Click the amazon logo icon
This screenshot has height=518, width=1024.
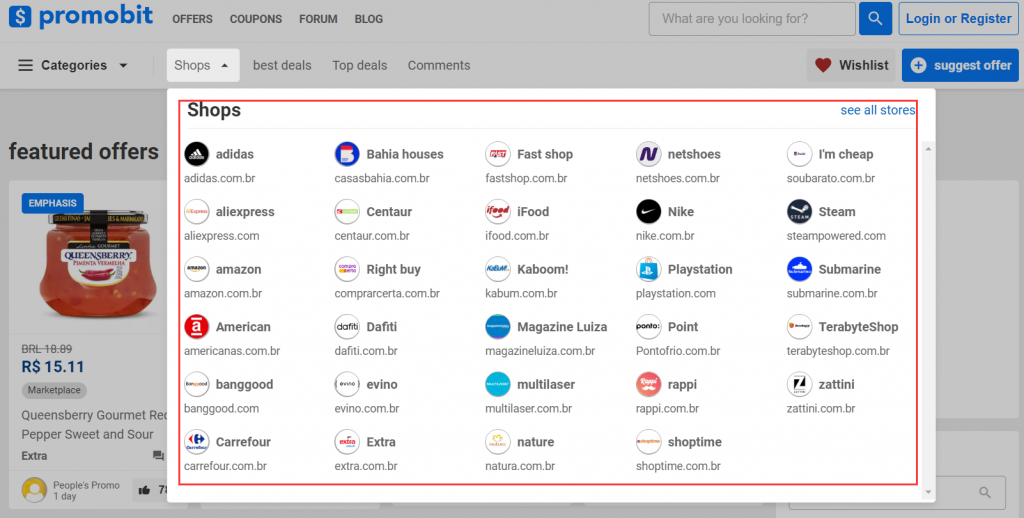pyautogui.click(x=197, y=269)
